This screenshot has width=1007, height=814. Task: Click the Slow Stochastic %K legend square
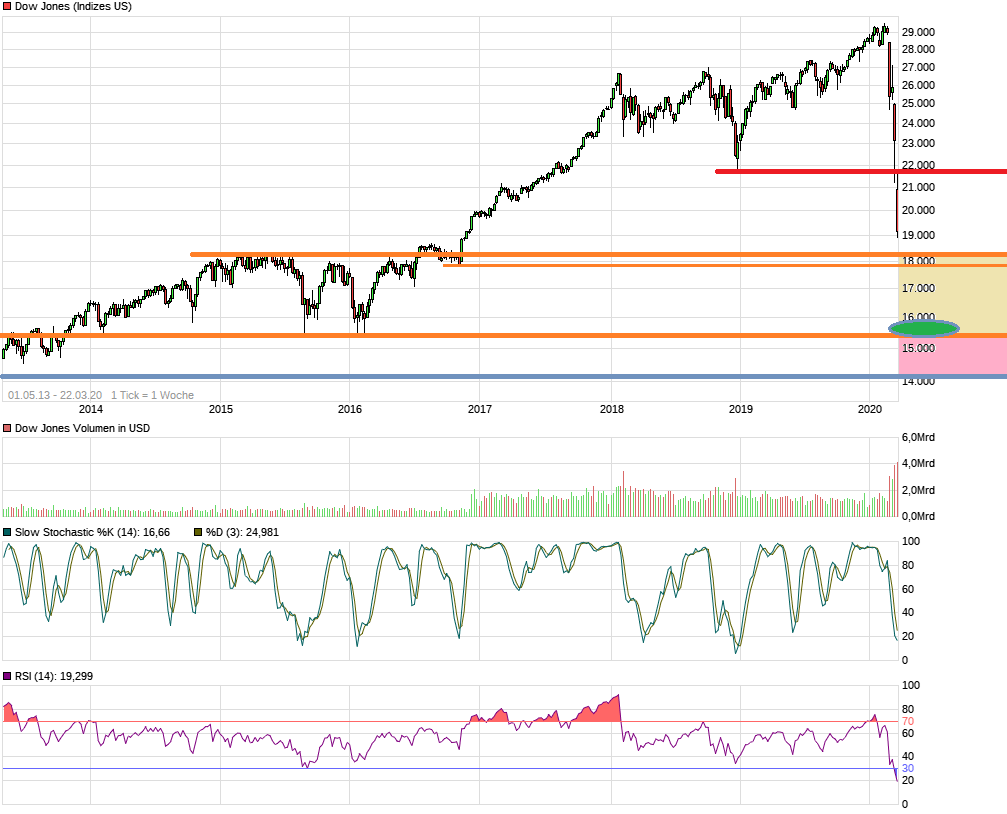tap(7, 533)
